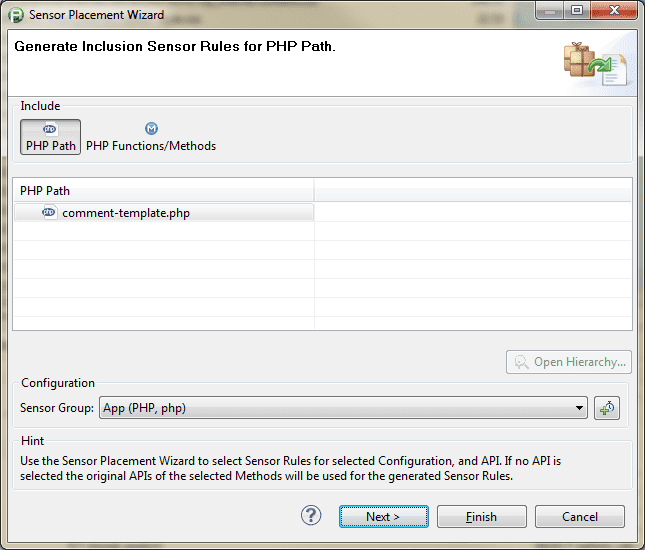Screen dimensions: 645x550
Task: Open the Sensor Group dropdown
Action: 343,408
